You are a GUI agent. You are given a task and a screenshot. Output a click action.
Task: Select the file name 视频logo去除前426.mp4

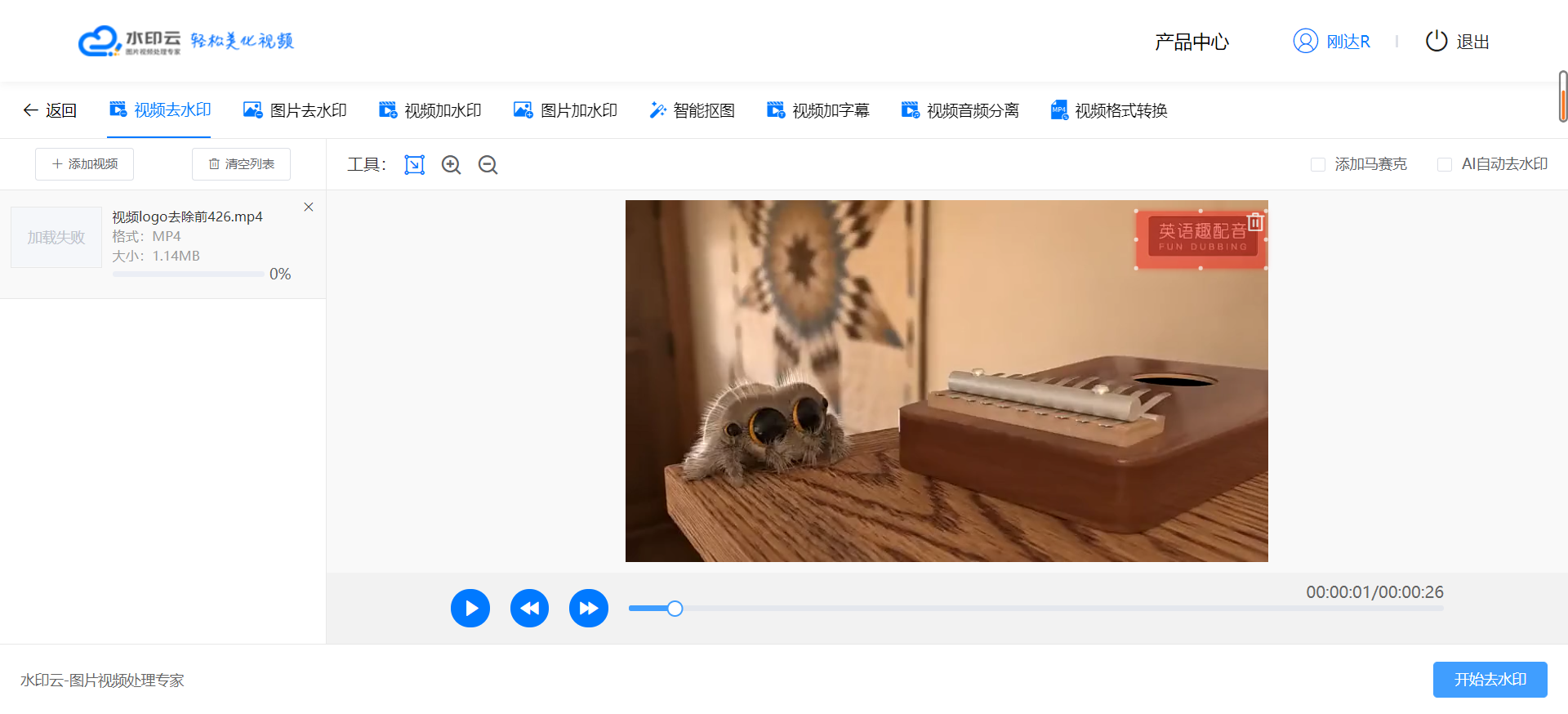187,216
